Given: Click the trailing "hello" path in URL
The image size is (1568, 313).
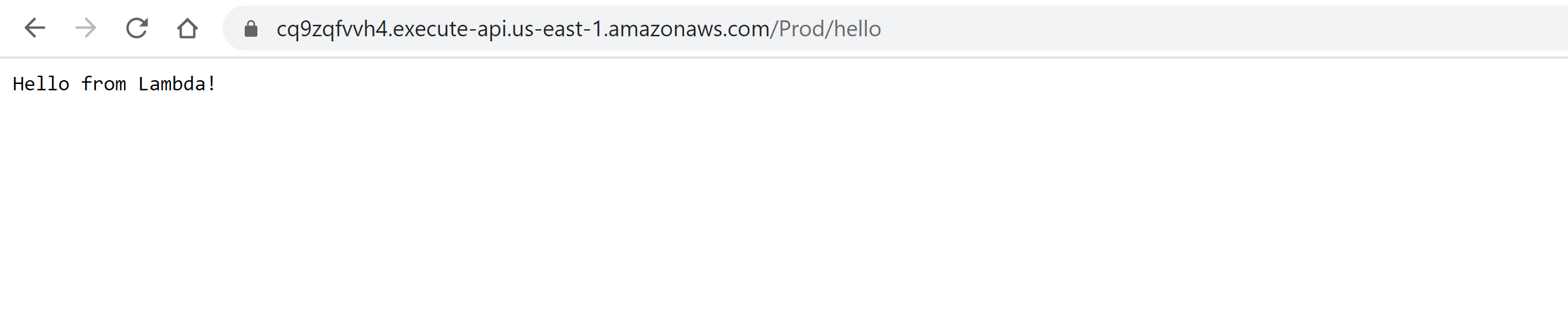Looking at the screenshot, I should pyautogui.click(x=857, y=29).
